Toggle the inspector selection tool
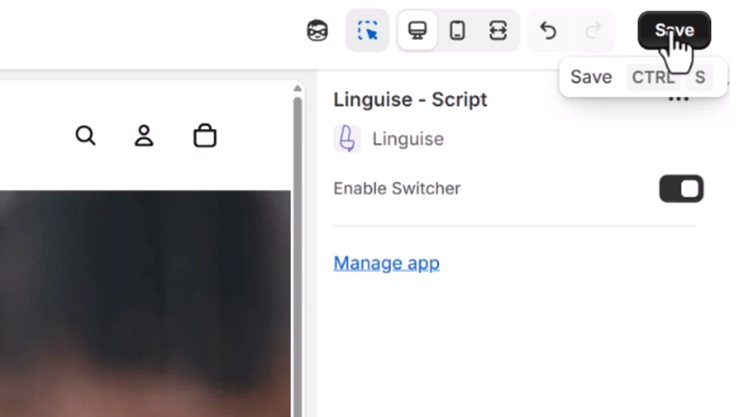 368,31
